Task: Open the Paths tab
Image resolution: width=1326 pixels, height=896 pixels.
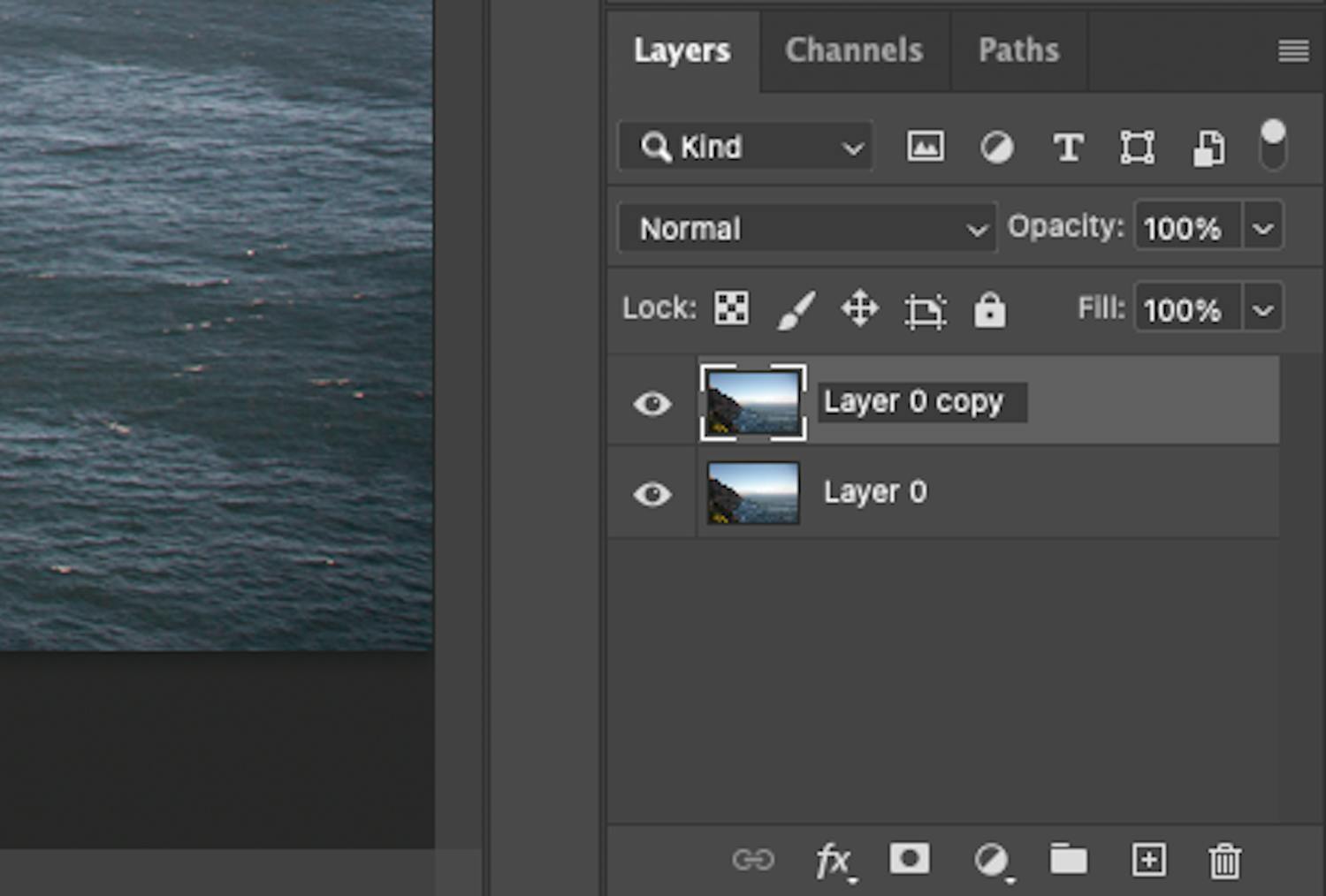Action: tap(1018, 50)
